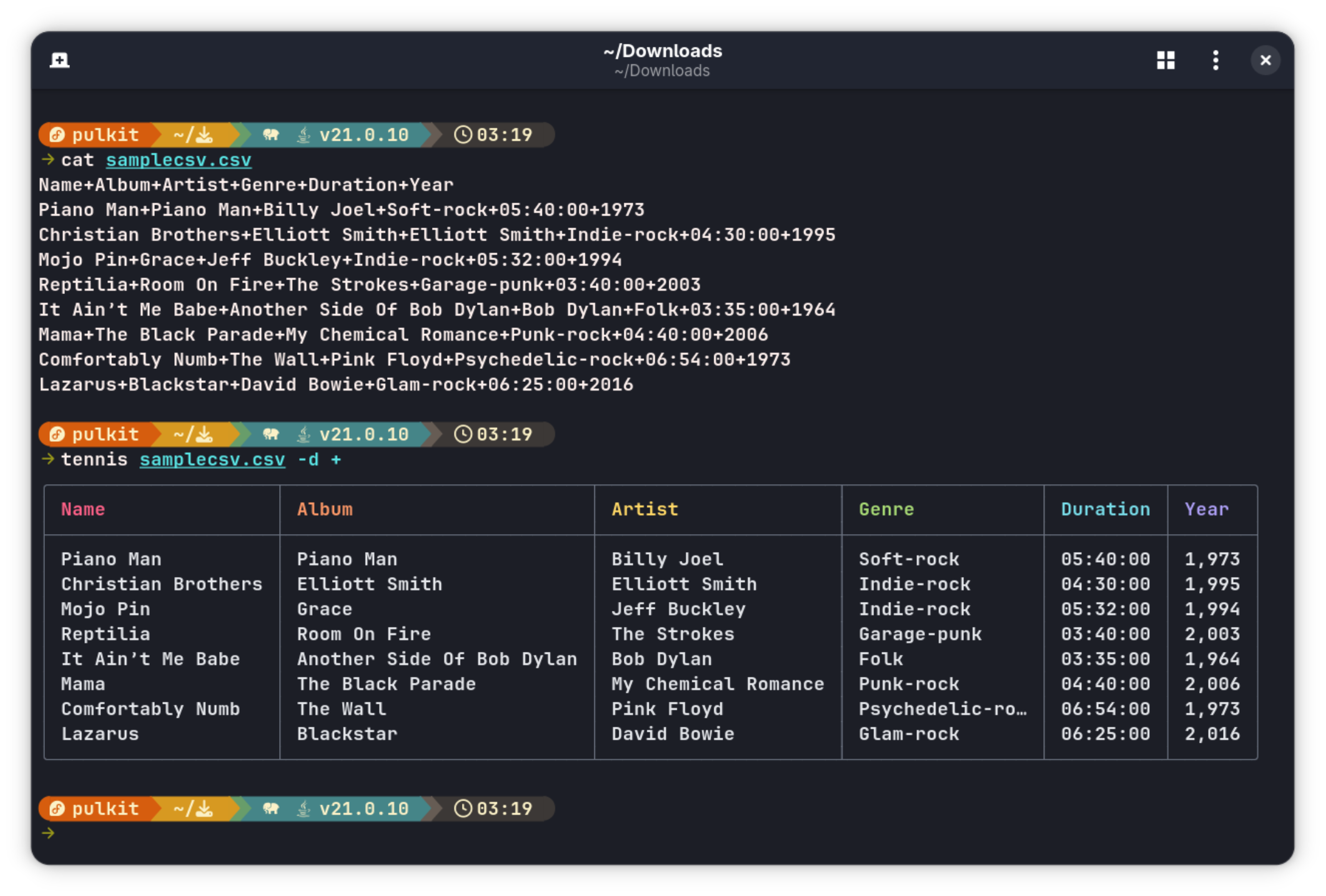Click the music note icon next to pulkit
The height and width of the screenshot is (896, 1326).
point(57,134)
